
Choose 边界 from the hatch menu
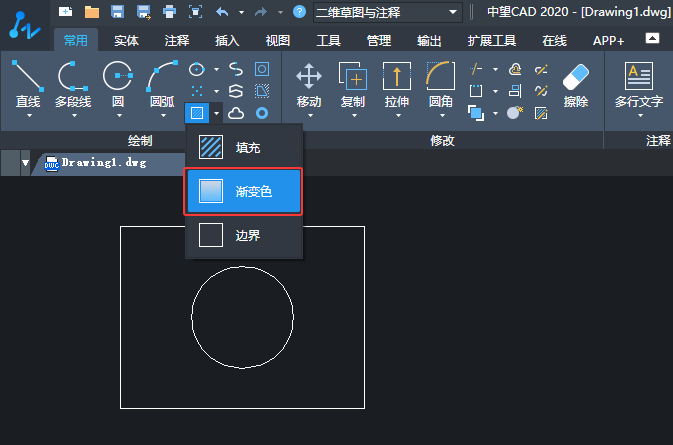[x=244, y=235]
